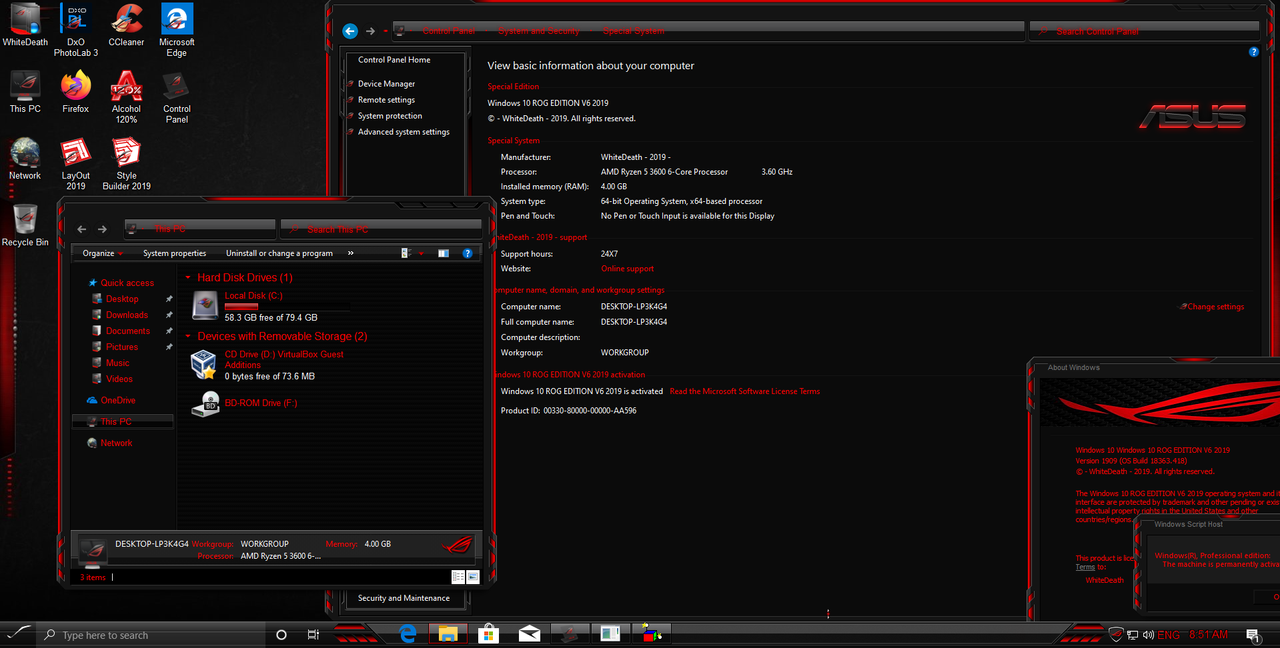Open the notification center icon
This screenshot has width=1280, height=648.
point(1253,635)
